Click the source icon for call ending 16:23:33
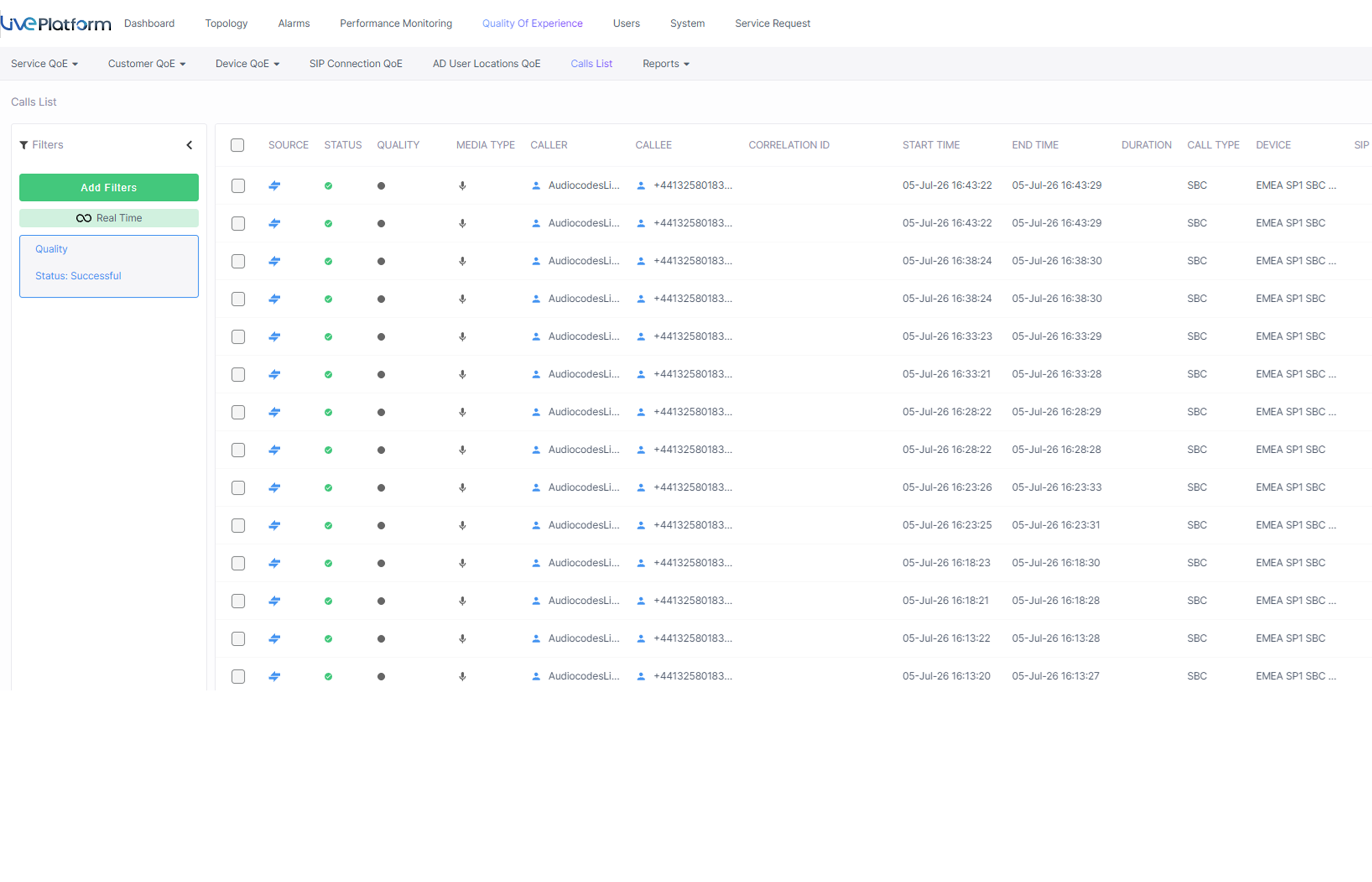The height and width of the screenshot is (882, 1372). [275, 488]
